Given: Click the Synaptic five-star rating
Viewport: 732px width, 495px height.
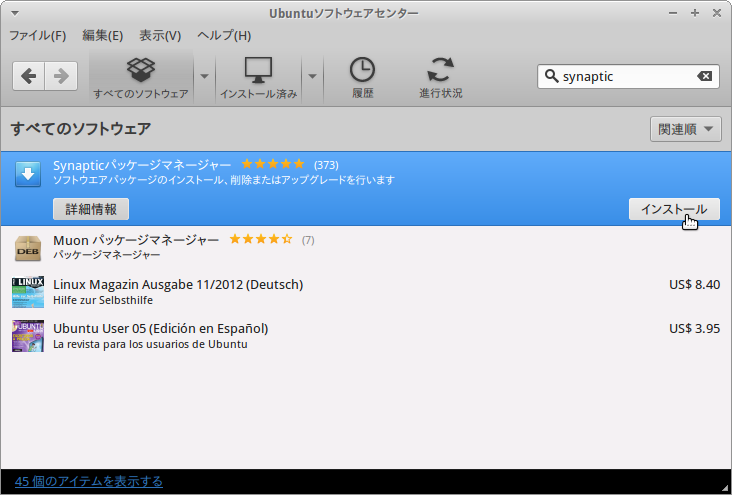Looking at the screenshot, I should [x=273, y=164].
